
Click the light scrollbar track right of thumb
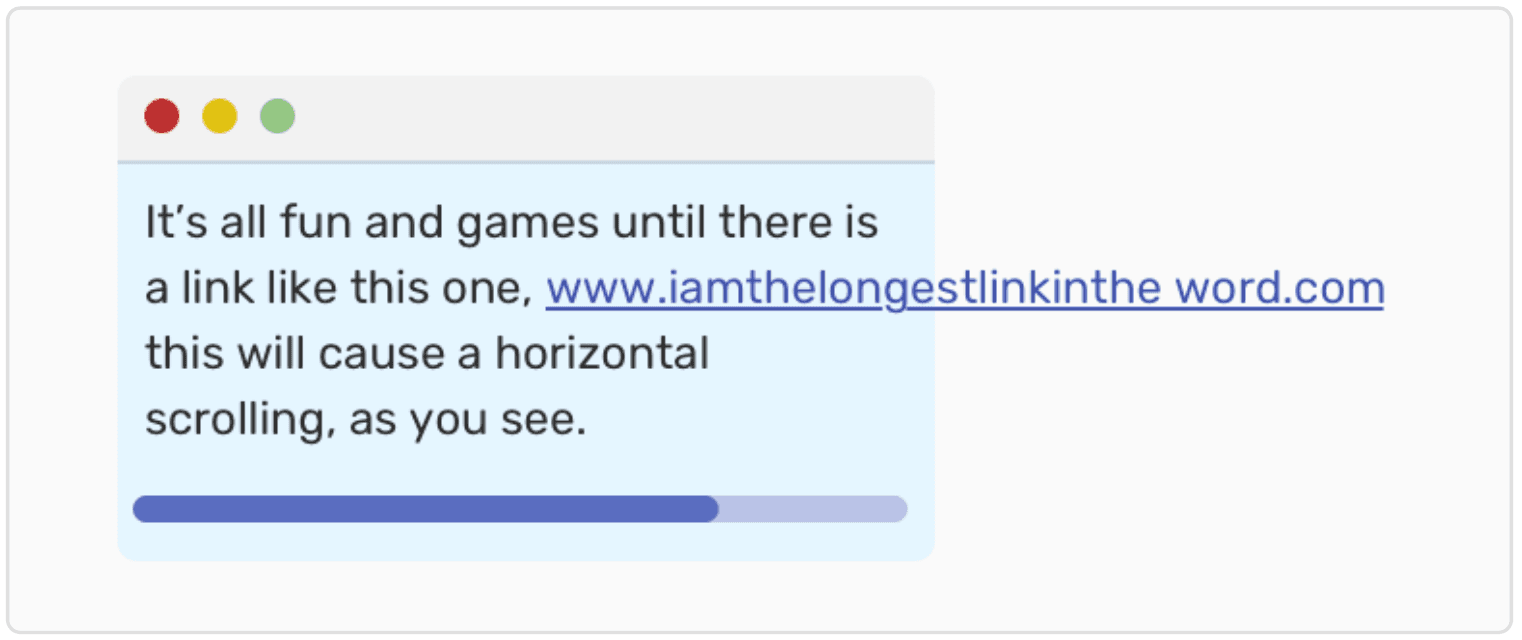[812, 509]
